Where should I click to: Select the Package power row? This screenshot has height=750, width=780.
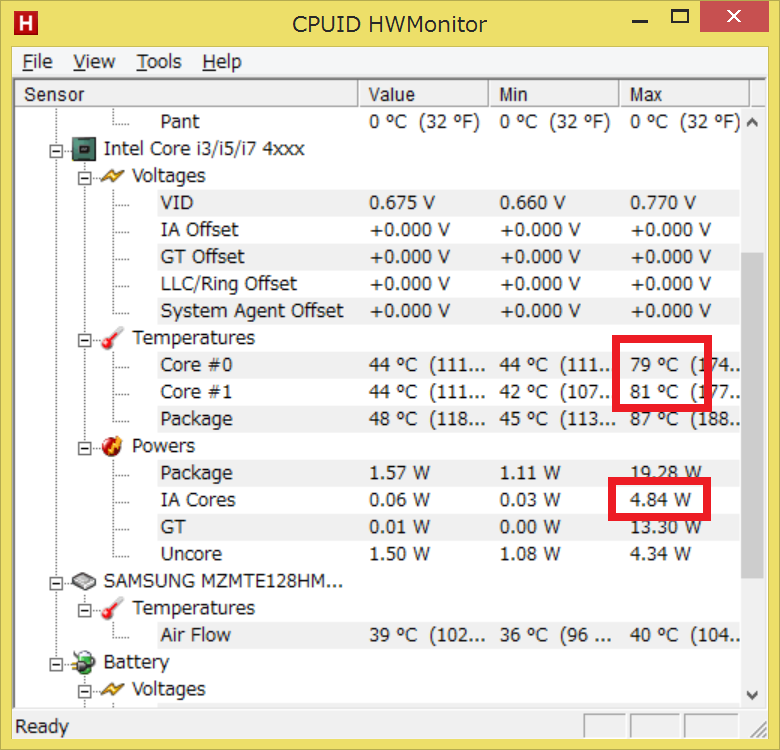click(449, 472)
